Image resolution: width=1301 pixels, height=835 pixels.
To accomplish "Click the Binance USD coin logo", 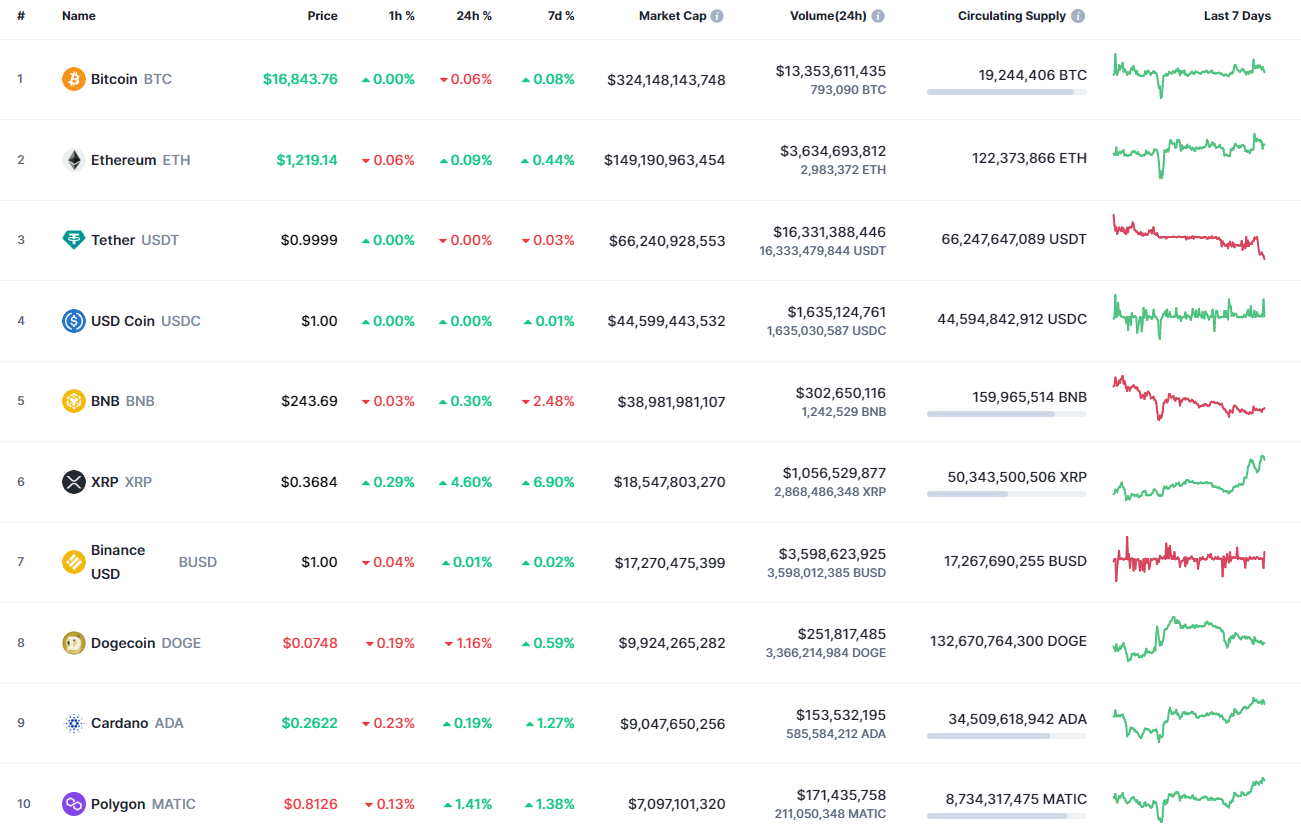I will [x=73, y=562].
